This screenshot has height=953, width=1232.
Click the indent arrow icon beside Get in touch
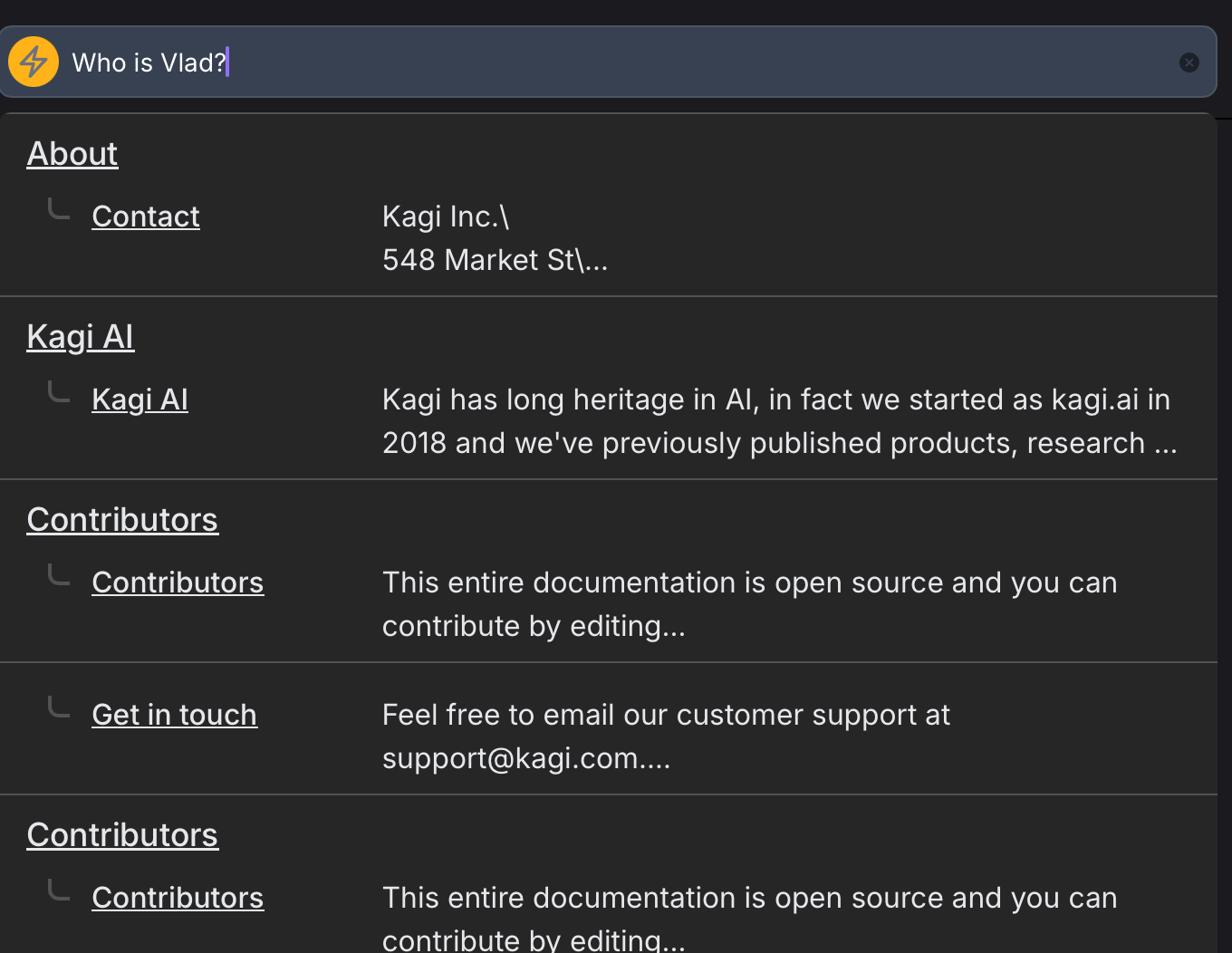coord(59,708)
